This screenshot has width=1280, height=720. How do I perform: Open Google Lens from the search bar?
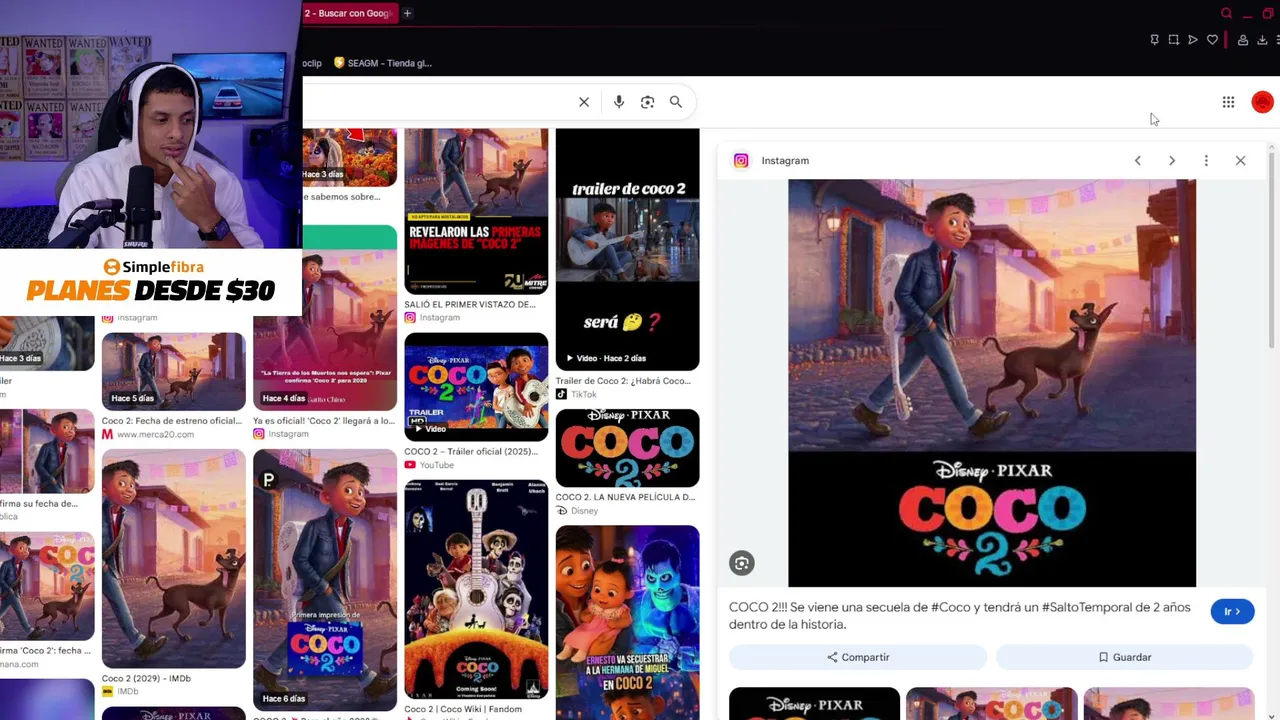647,102
